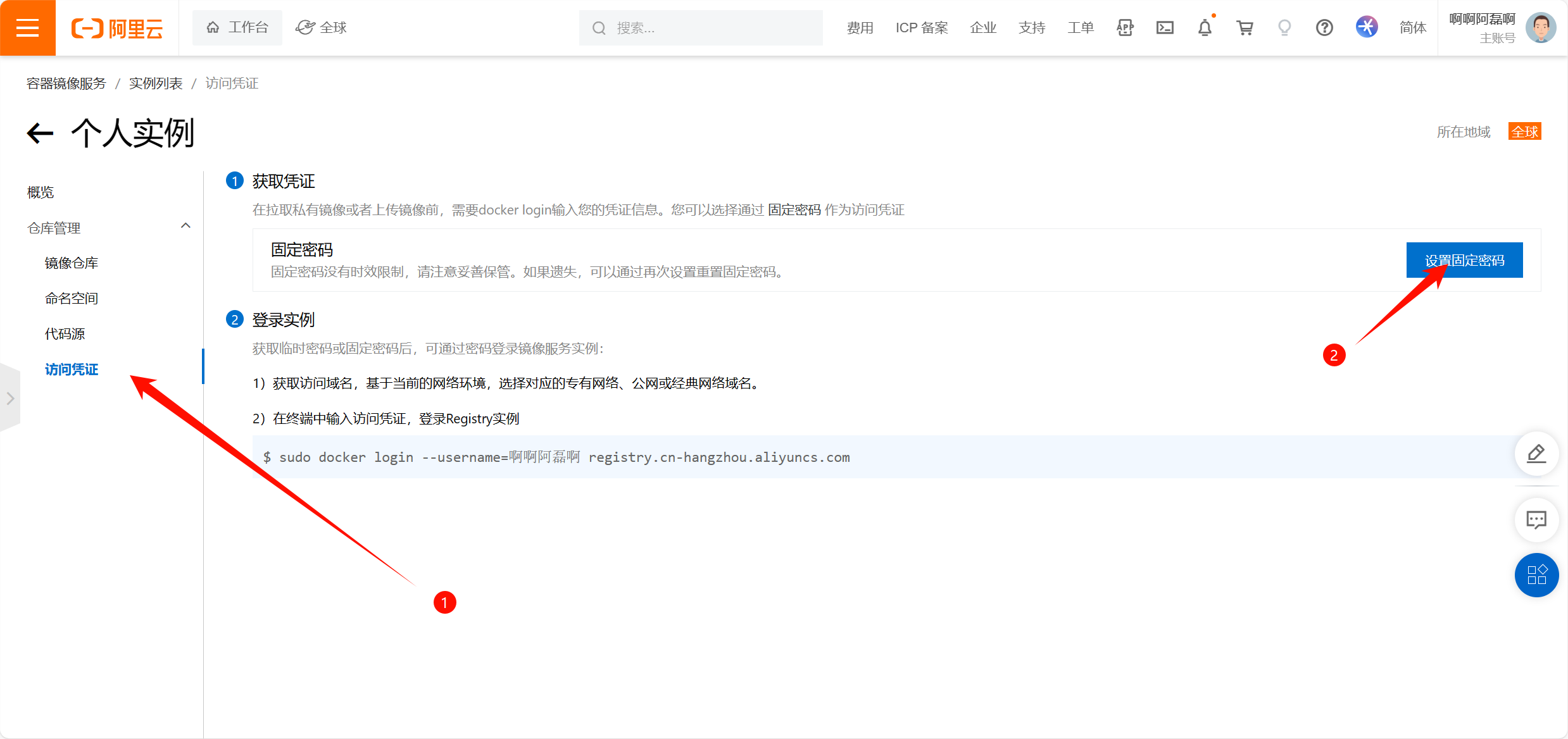Collapse the 仓库管理 section
This screenshot has width=1568, height=739.
[185, 225]
